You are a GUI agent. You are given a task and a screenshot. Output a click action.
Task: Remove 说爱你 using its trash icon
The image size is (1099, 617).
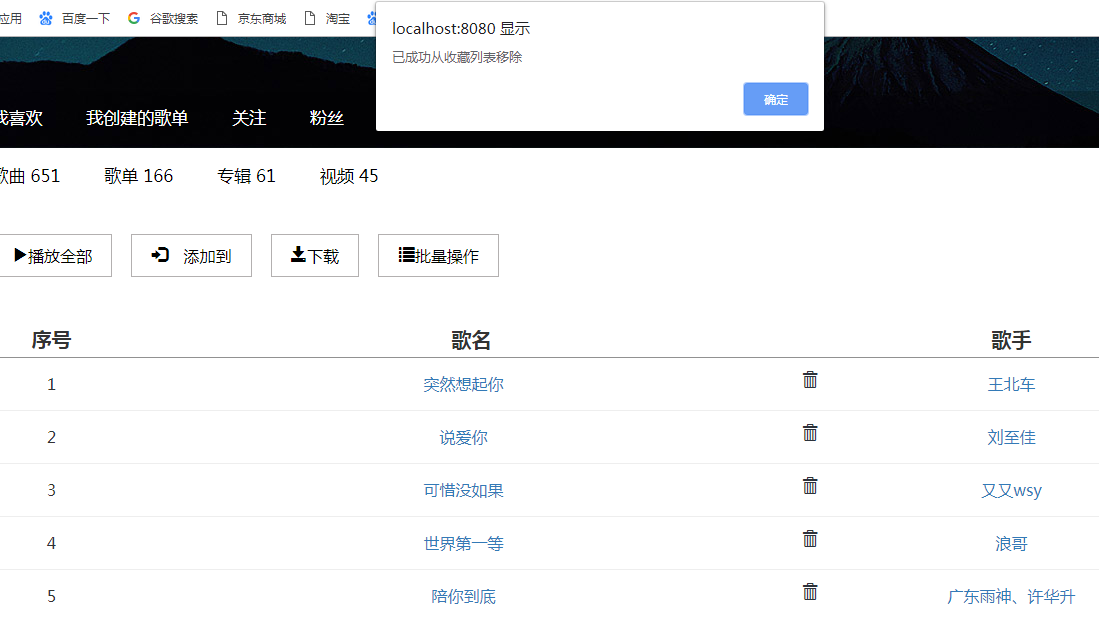pyautogui.click(x=810, y=433)
